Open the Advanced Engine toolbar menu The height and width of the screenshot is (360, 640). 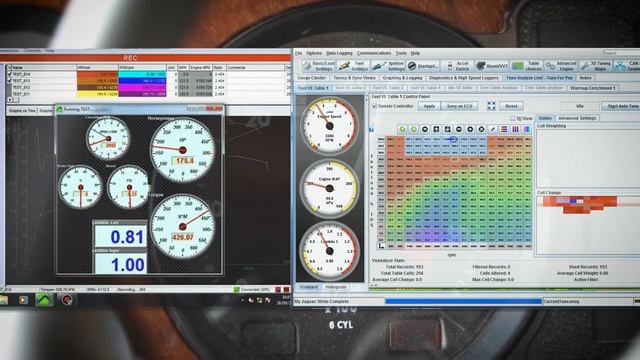[562, 66]
